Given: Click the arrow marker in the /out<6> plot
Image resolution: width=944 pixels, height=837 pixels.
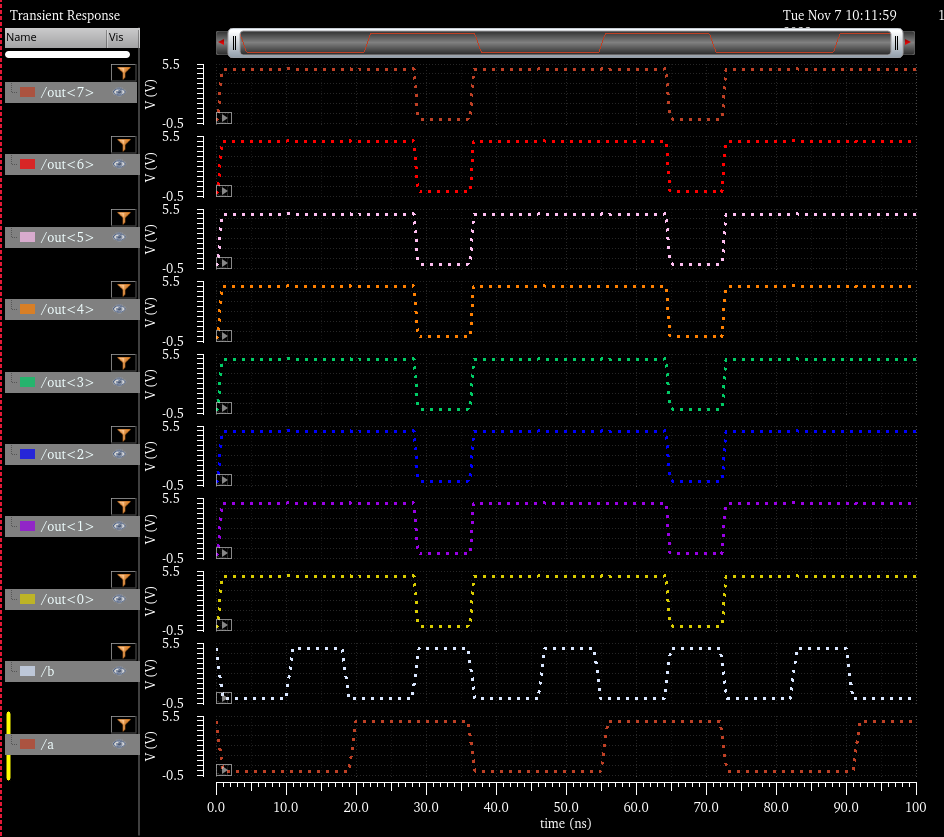Looking at the screenshot, I should point(224,191).
